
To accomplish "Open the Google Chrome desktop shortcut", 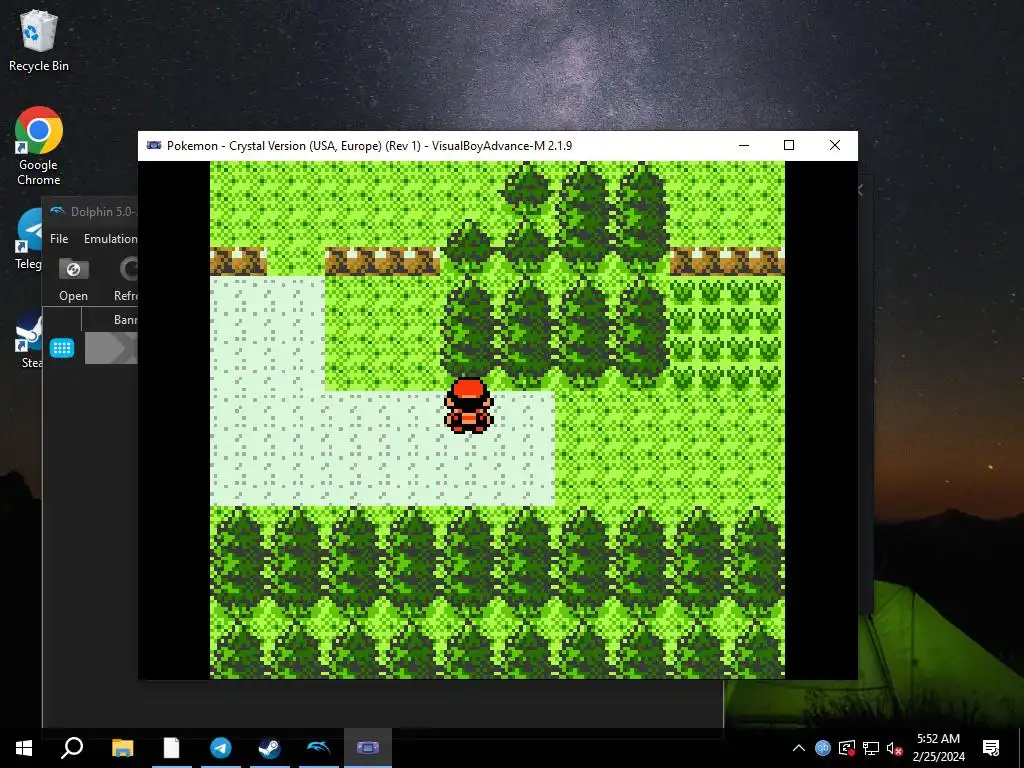I will [x=39, y=145].
